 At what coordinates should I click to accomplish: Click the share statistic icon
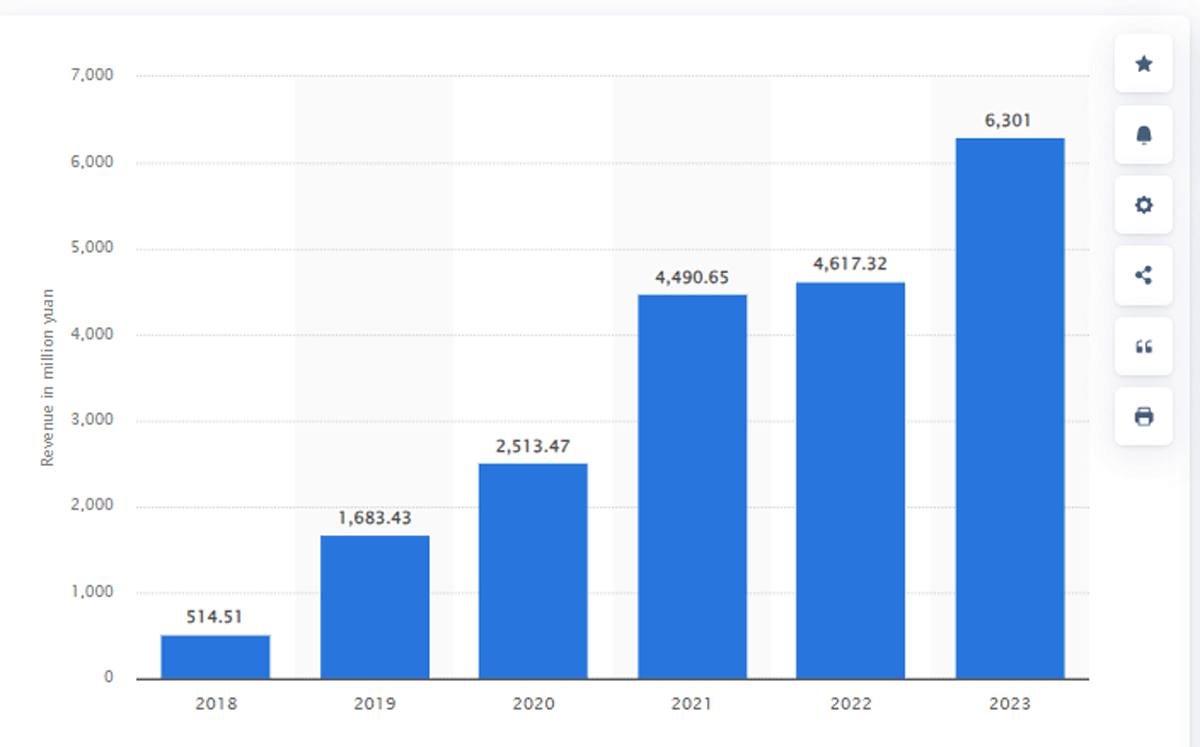(1144, 275)
